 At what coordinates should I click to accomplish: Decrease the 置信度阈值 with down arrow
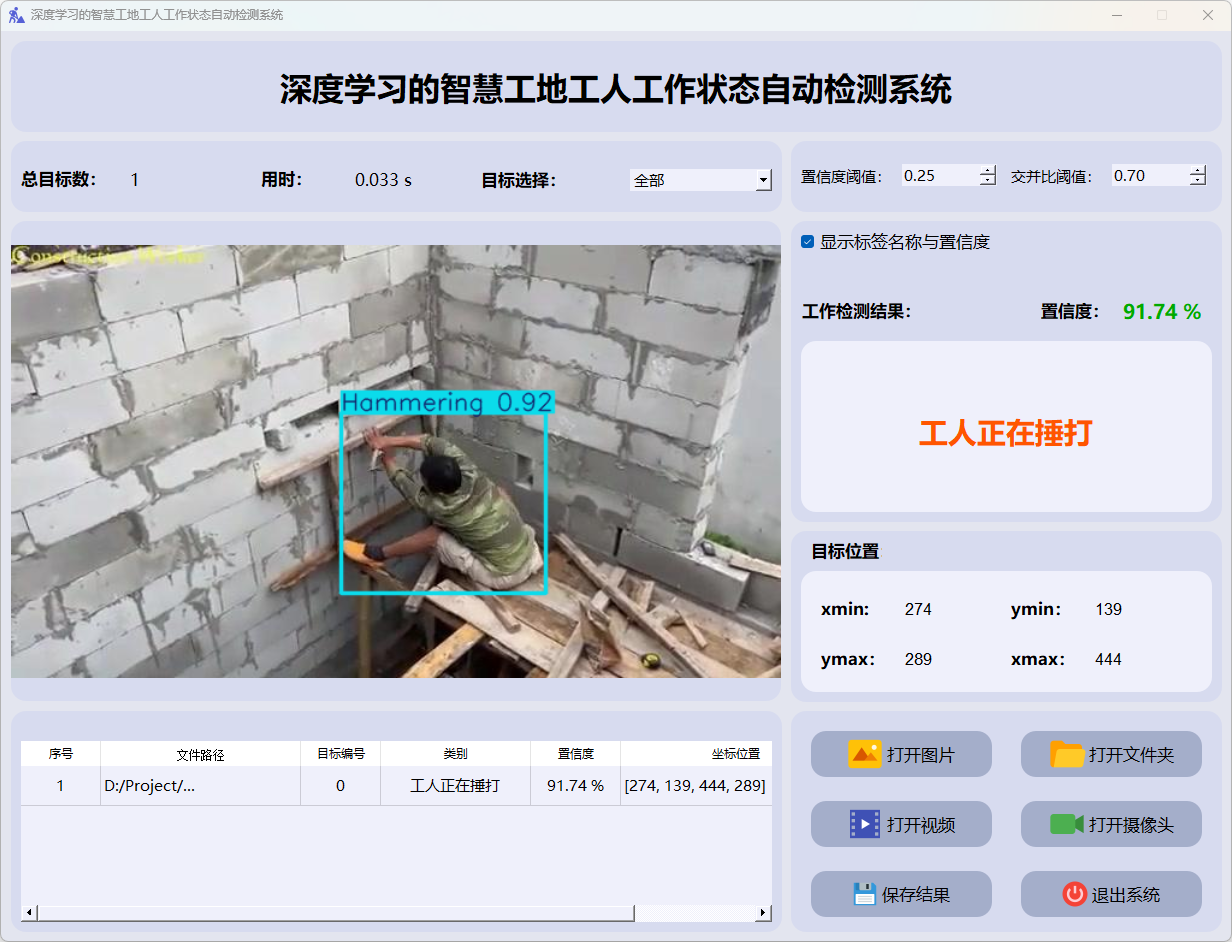(x=988, y=181)
